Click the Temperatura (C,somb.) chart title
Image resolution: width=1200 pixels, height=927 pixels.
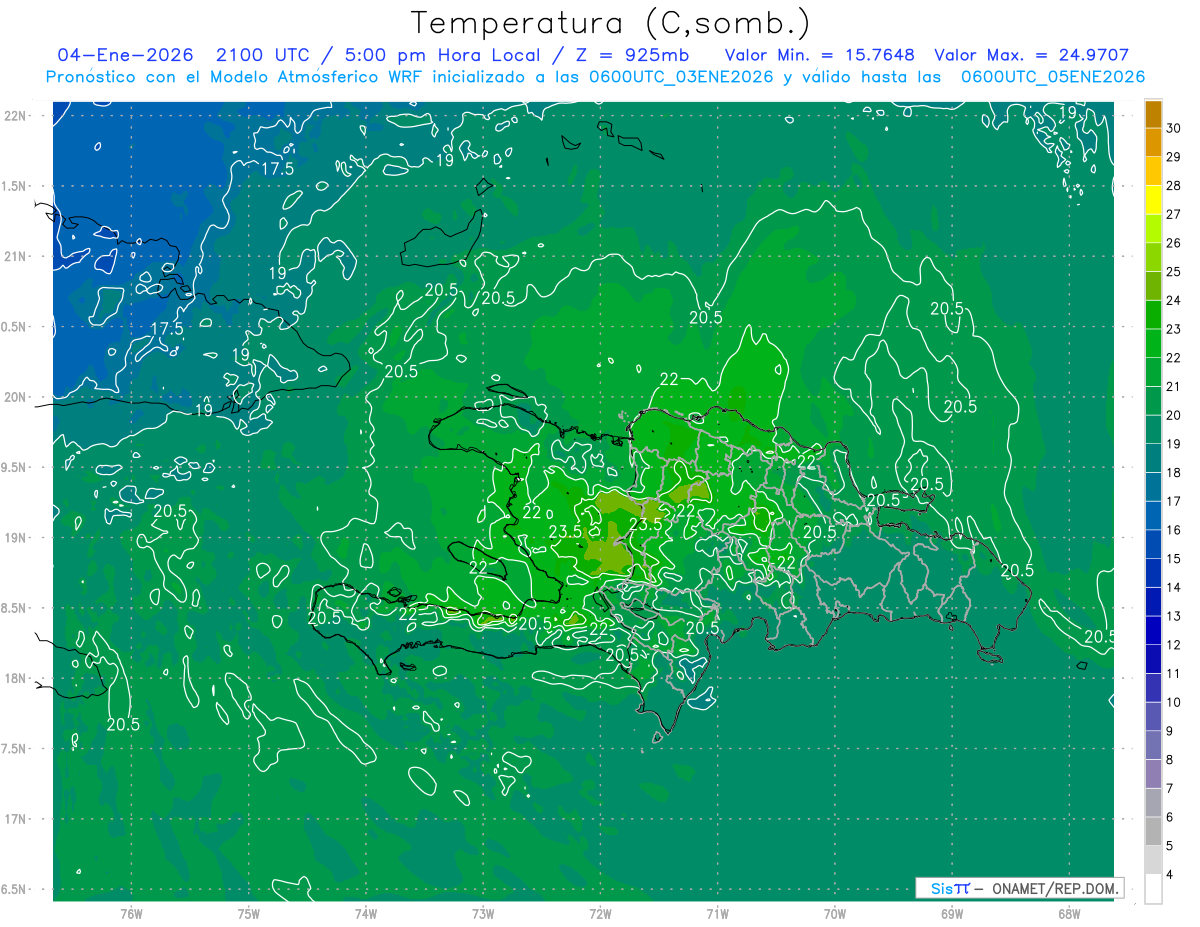(610, 23)
